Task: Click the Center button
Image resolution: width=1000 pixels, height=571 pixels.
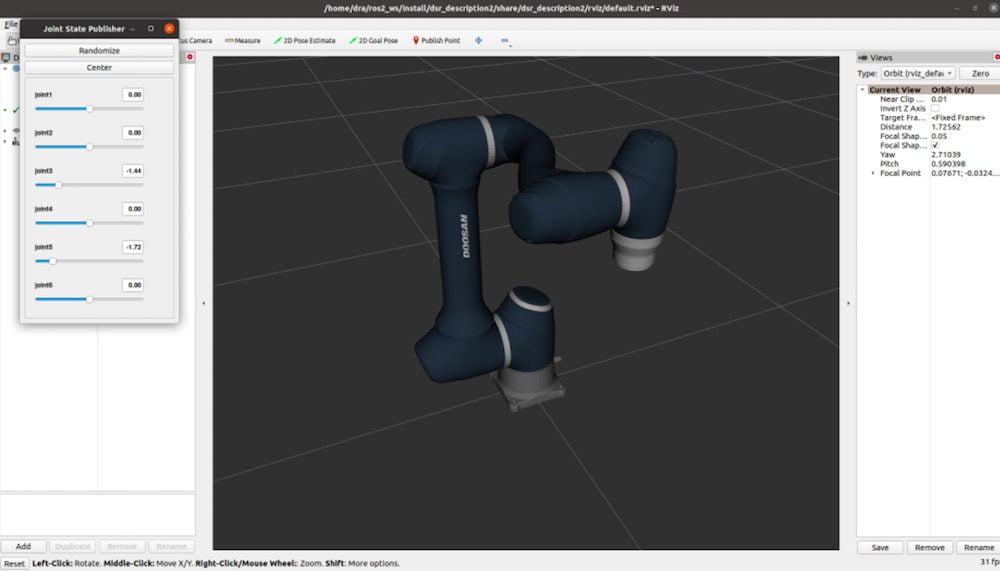Action: [99, 68]
